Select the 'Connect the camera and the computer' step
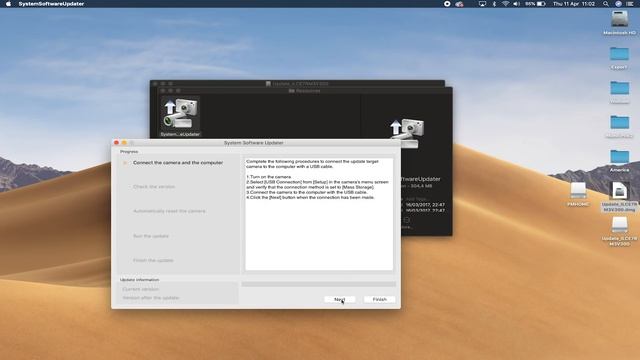This screenshot has width=640, height=360. pos(178,162)
